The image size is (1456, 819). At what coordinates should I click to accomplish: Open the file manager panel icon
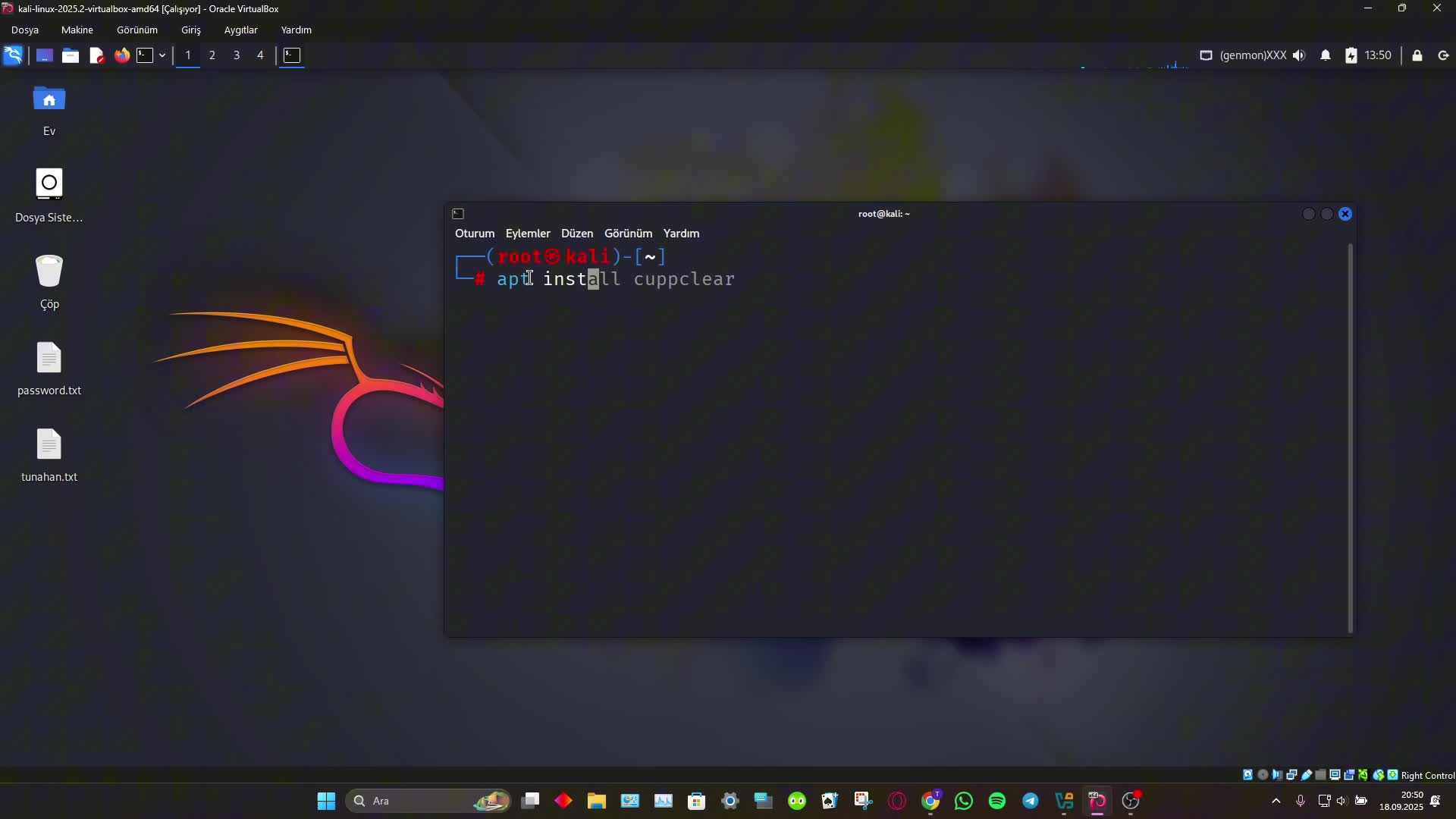[x=71, y=55]
